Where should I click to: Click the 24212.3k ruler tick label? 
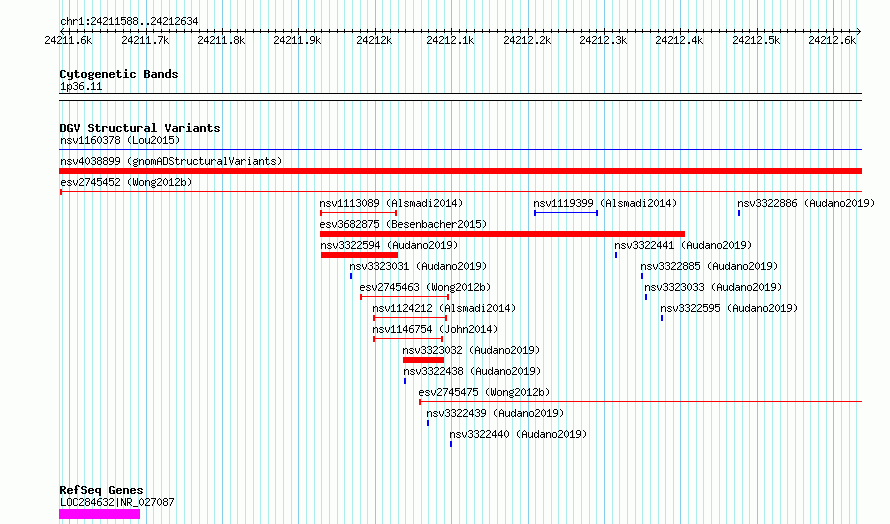point(603,40)
